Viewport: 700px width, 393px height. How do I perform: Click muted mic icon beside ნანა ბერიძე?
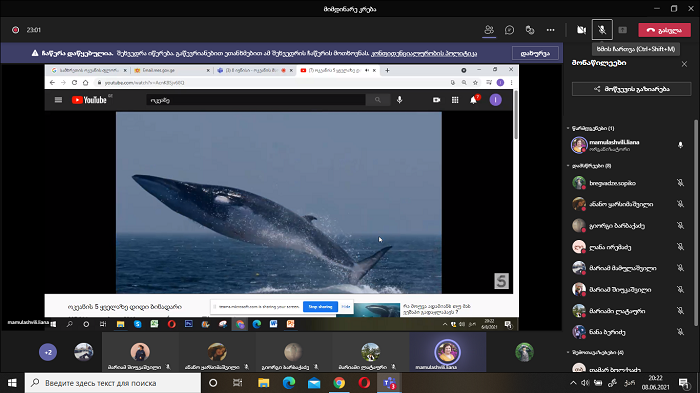(680, 332)
